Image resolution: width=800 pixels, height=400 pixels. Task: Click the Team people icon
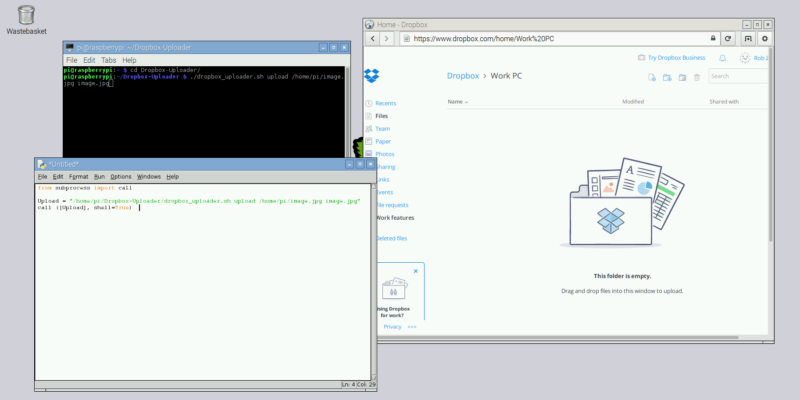coord(369,129)
